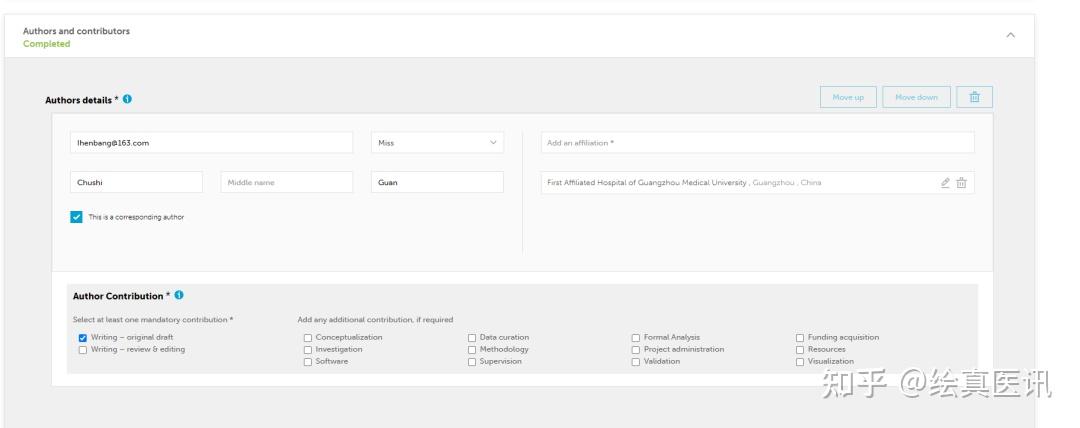
Task: Collapse the Authors and contributors section
Action: point(1010,35)
